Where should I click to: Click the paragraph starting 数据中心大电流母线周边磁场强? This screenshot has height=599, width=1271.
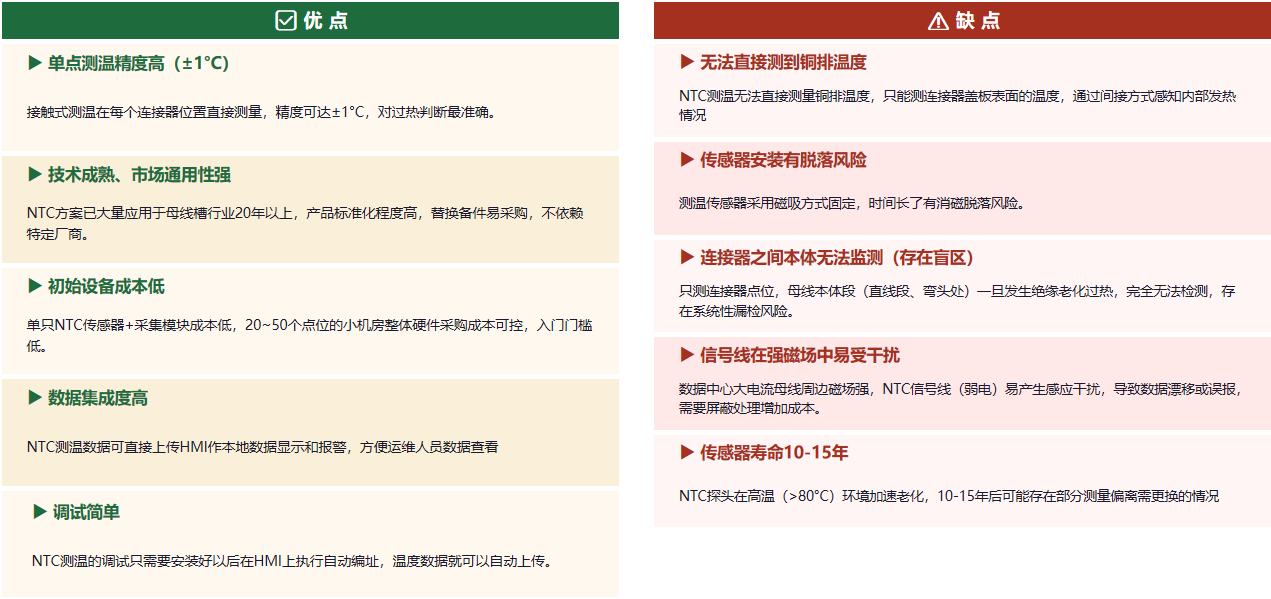click(x=960, y=398)
